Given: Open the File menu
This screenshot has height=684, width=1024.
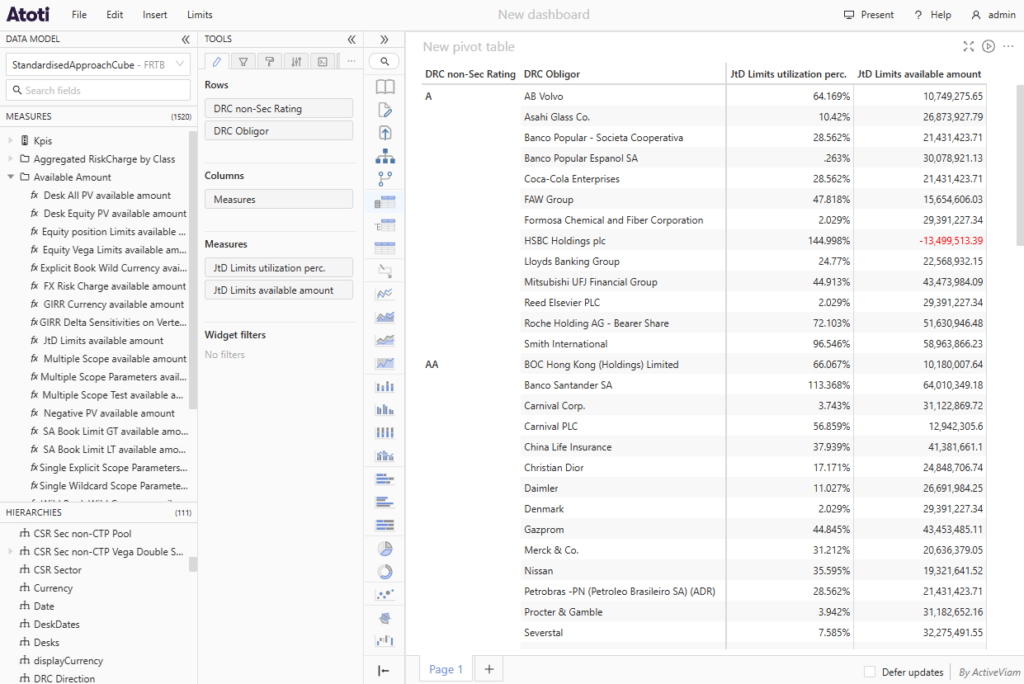Looking at the screenshot, I should 79,14.
